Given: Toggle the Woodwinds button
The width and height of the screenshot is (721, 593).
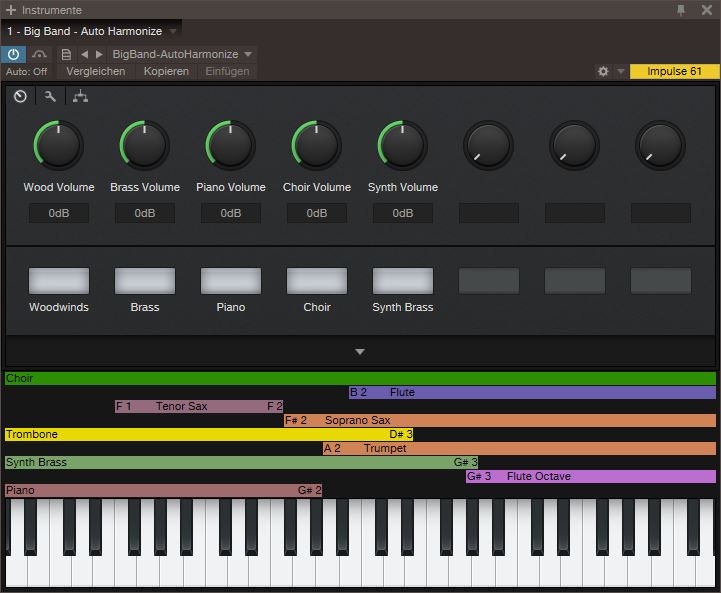Looking at the screenshot, I should click(59, 281).
